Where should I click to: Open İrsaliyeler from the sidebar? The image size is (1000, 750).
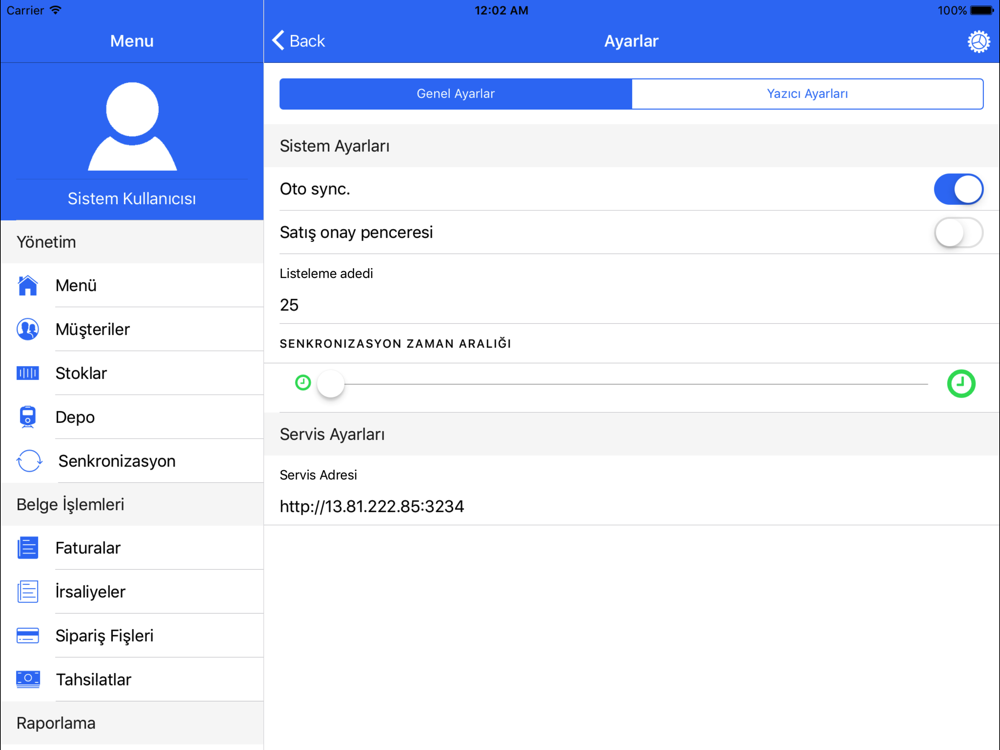(x=90, y=592)
